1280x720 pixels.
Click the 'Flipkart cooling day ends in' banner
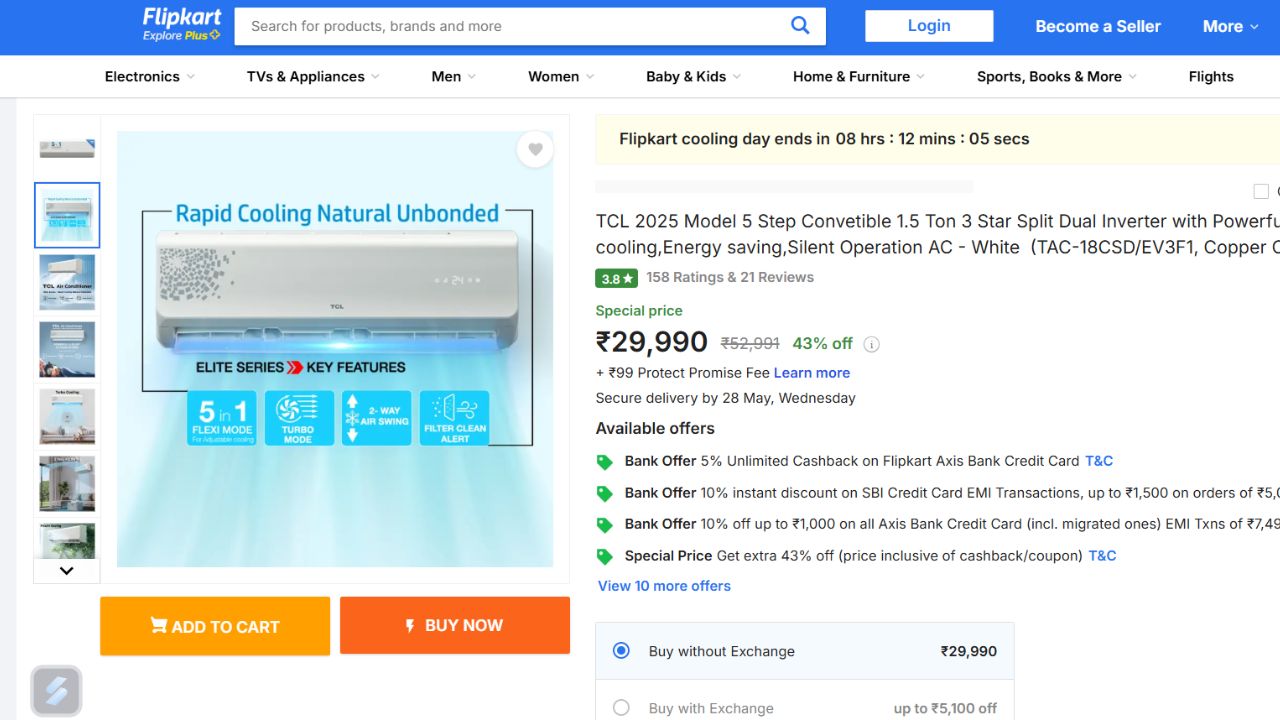[937, 139]
